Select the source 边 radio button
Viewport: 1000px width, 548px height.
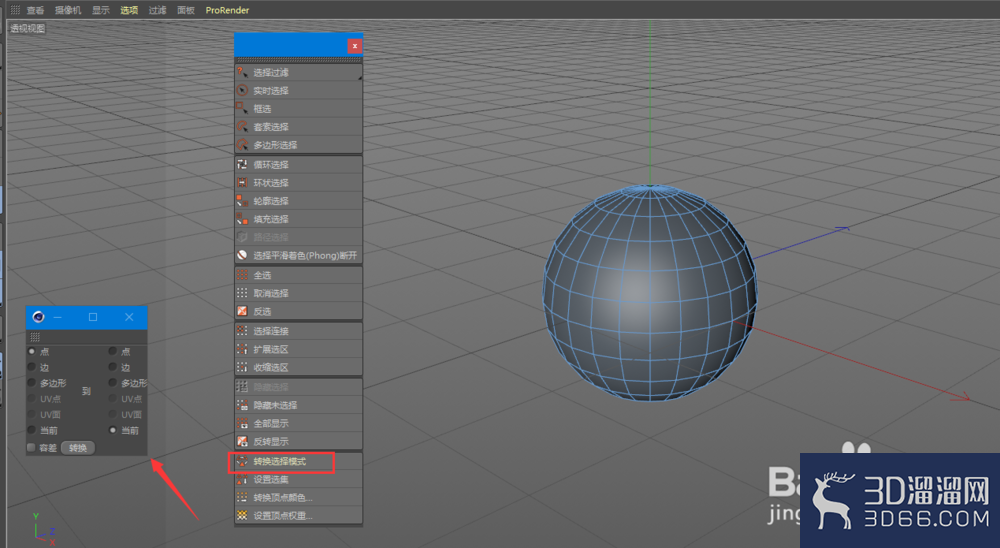(x=32, y=367)
